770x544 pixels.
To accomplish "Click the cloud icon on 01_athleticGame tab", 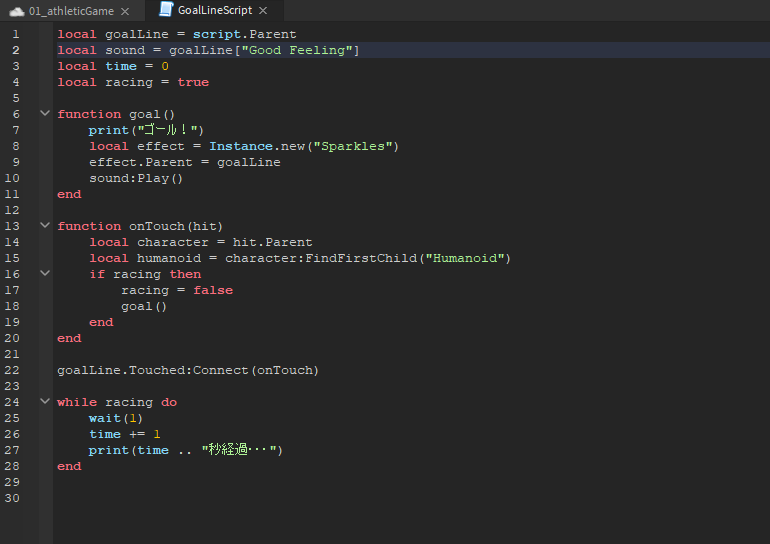I will (16, 11).
